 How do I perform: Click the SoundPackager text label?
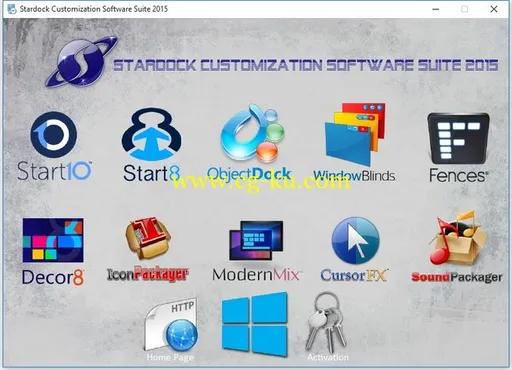pyautogui.click(x=457, y=277)
